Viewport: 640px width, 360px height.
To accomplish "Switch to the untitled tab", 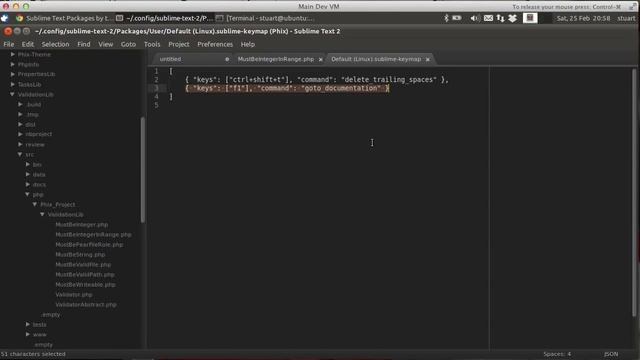I will click(x=192, y=59).
